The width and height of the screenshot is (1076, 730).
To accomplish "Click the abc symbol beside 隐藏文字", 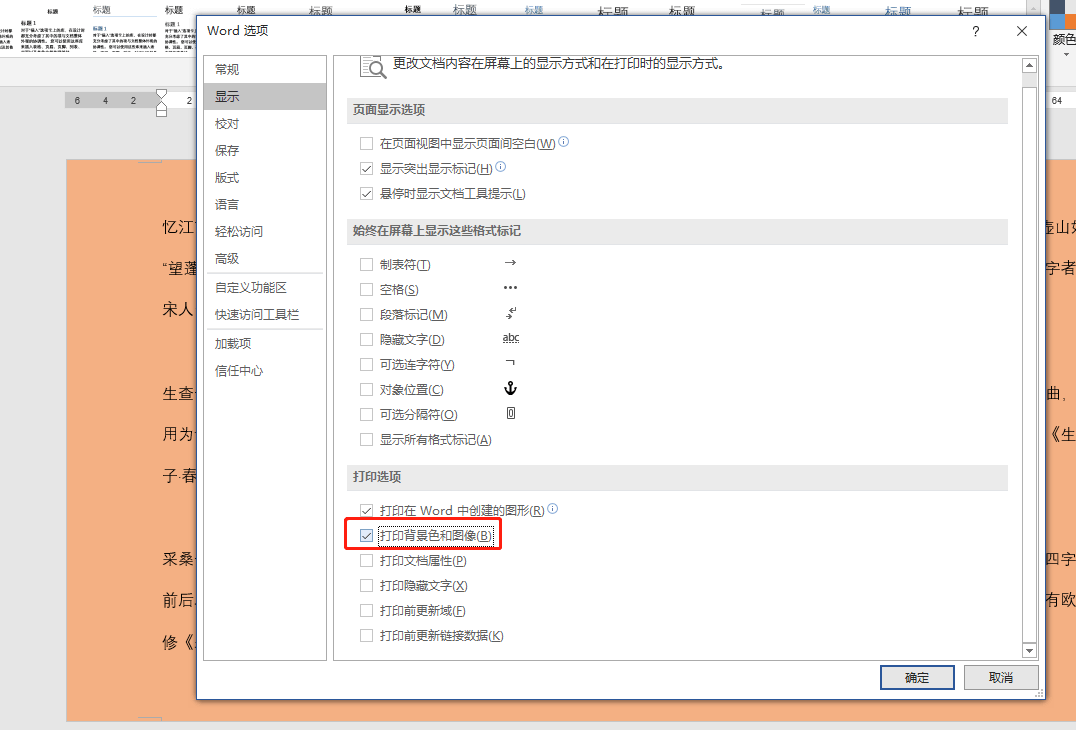I will [x=510, y=338].
